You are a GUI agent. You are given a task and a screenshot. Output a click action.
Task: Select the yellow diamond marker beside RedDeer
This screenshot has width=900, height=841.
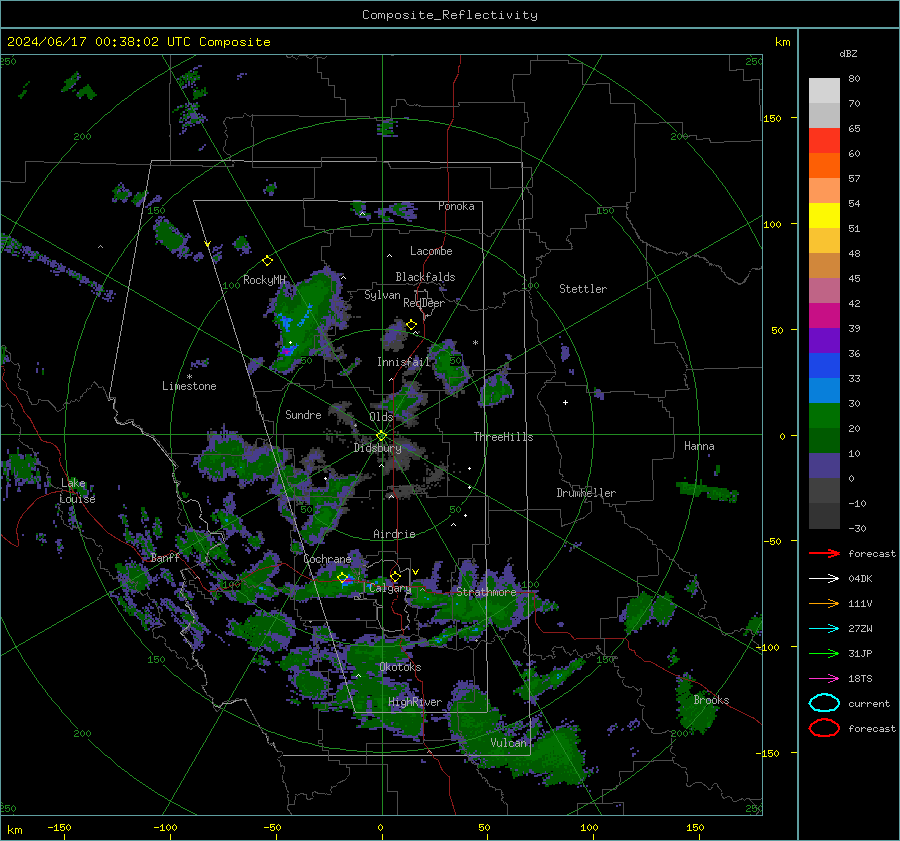[411, 325]
